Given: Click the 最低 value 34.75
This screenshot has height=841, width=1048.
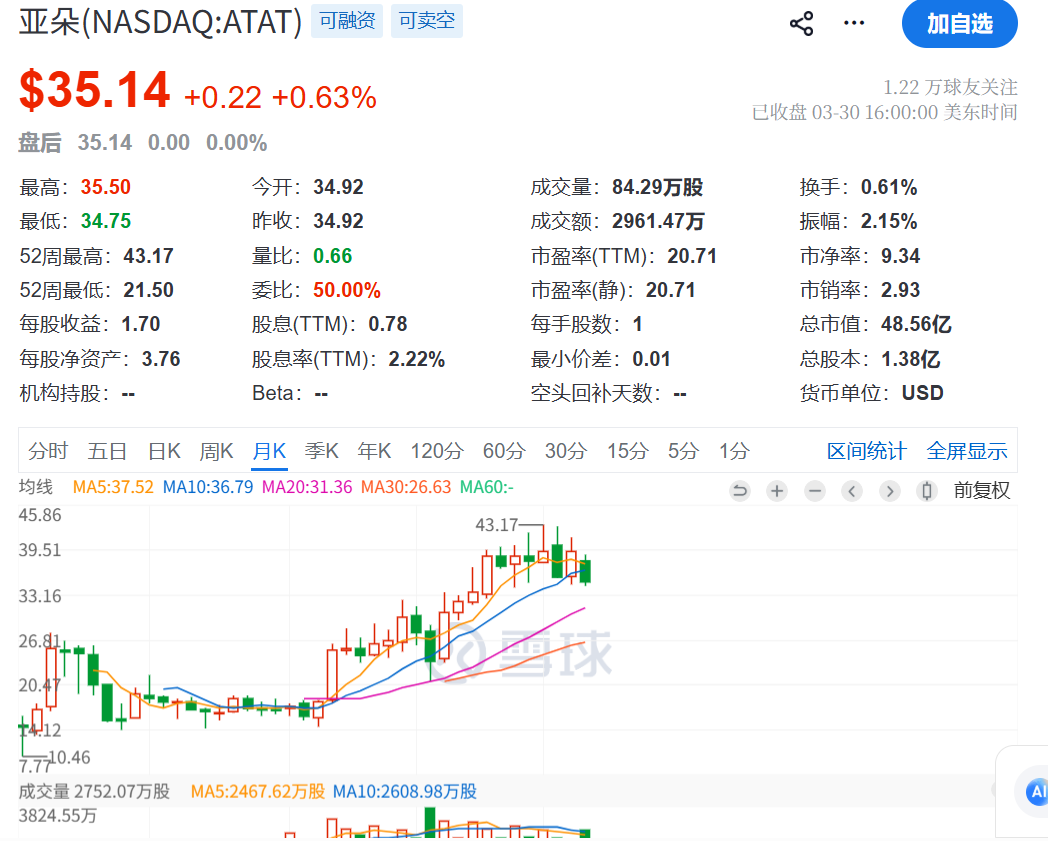Looking at the screenshot, I should 106,221.
